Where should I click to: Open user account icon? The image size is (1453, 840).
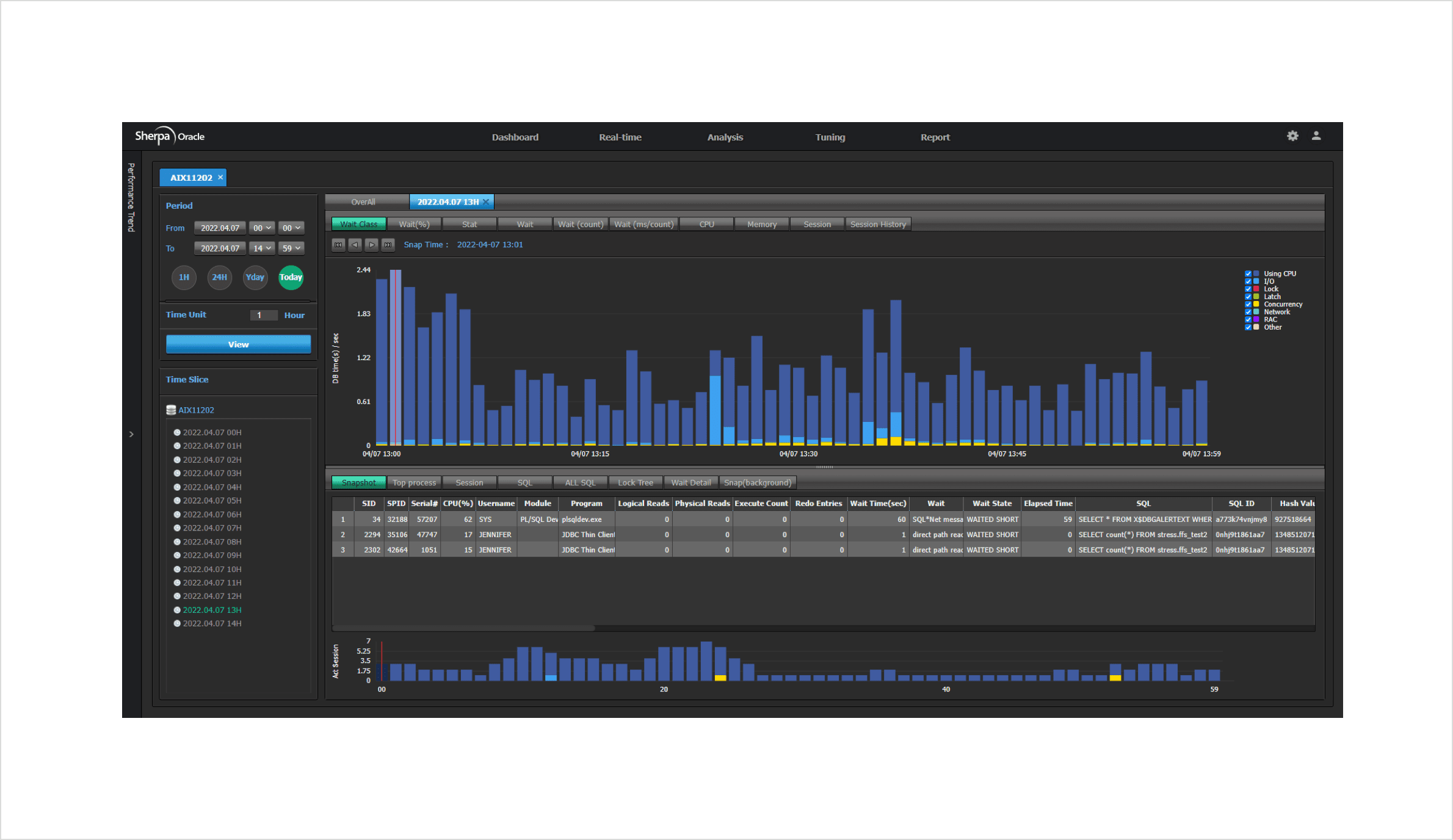(1316, 136)
